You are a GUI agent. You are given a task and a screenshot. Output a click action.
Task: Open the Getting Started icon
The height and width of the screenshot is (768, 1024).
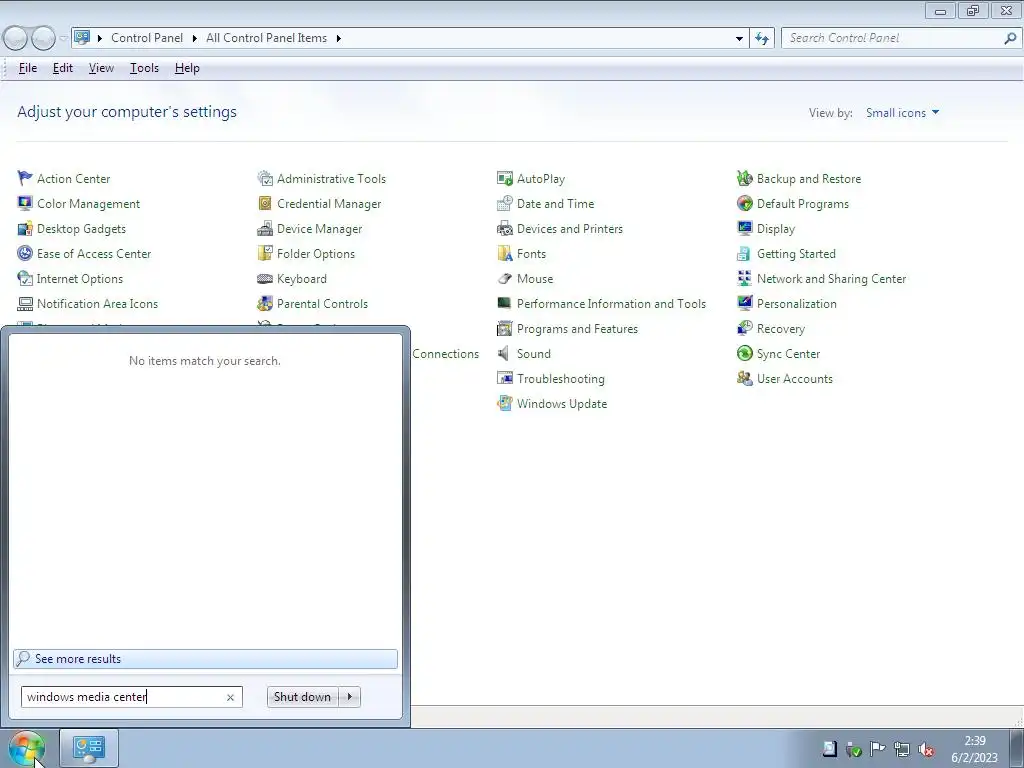(744, 253)
